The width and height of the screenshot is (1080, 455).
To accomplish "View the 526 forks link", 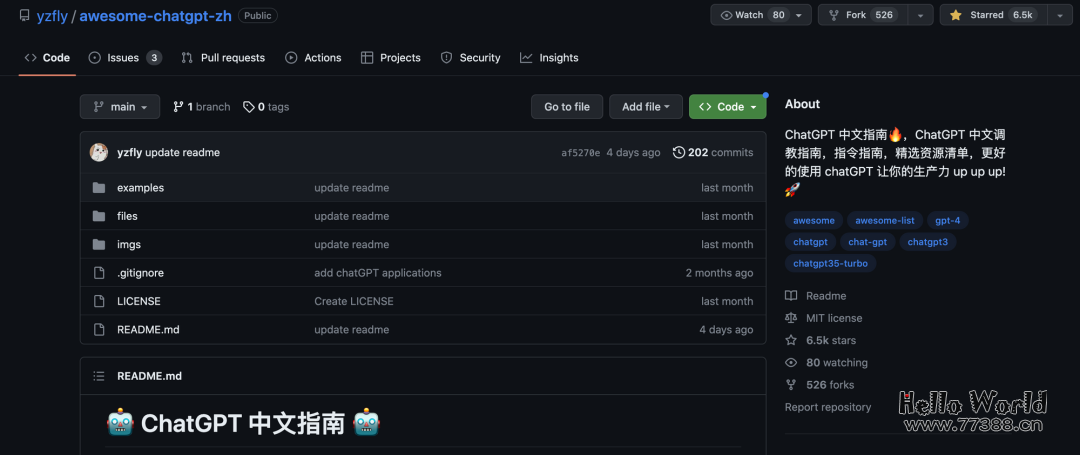I will tap(820, 385).
